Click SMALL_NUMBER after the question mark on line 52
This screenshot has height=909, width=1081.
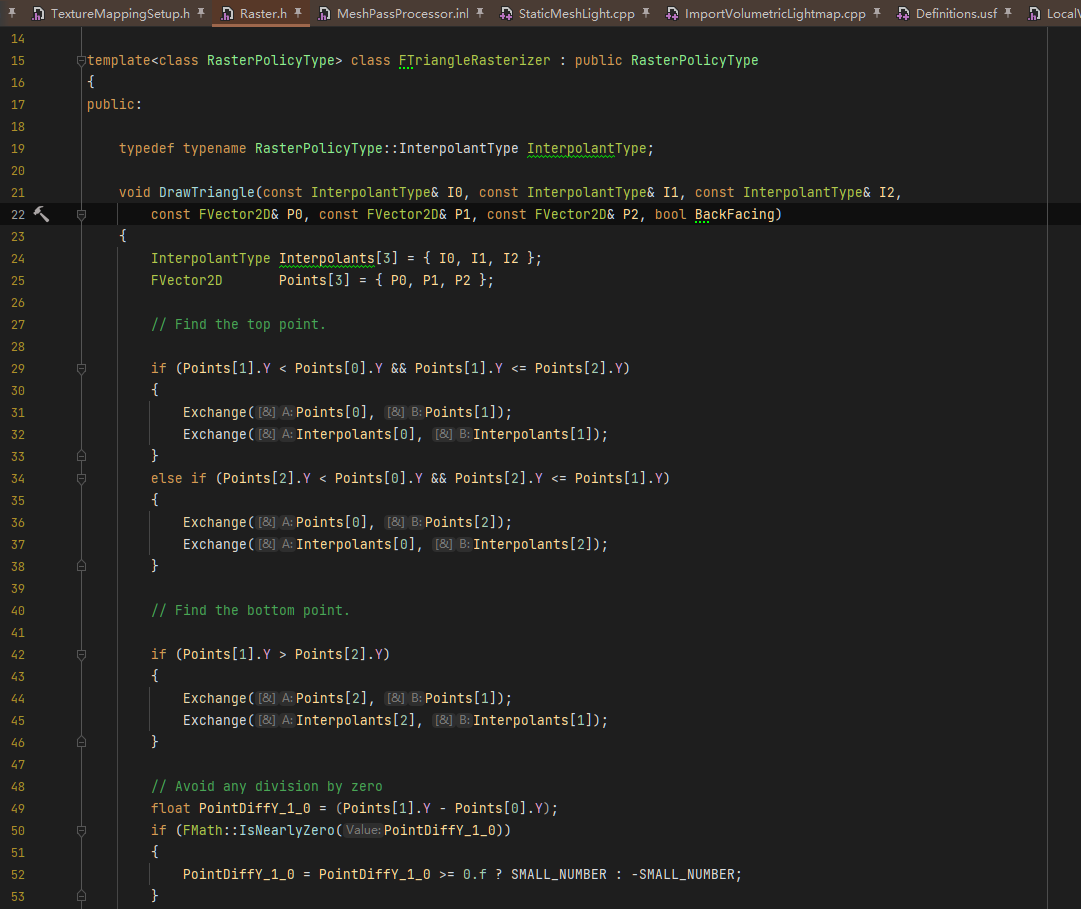559,875
